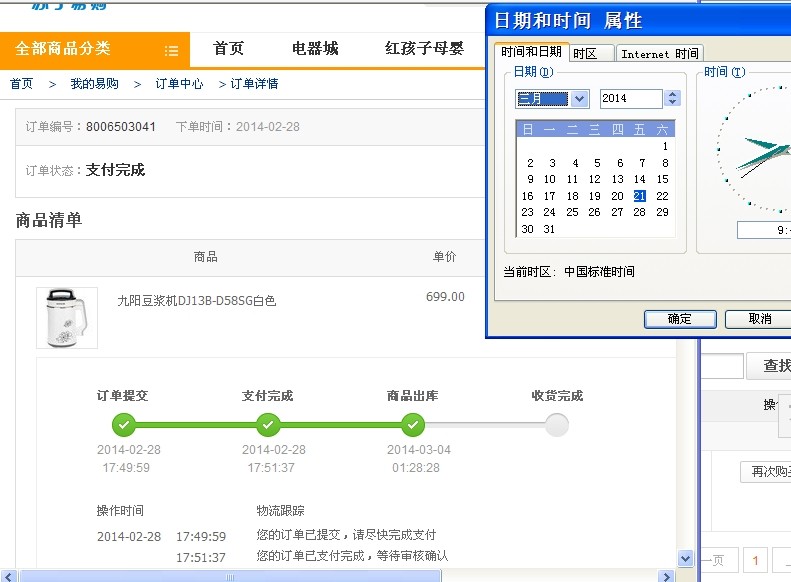Click the horizontal scrollbar left arrow
The width and height of the screenshot is (791, 582).
pyautogui.click(x=9, y=576)
